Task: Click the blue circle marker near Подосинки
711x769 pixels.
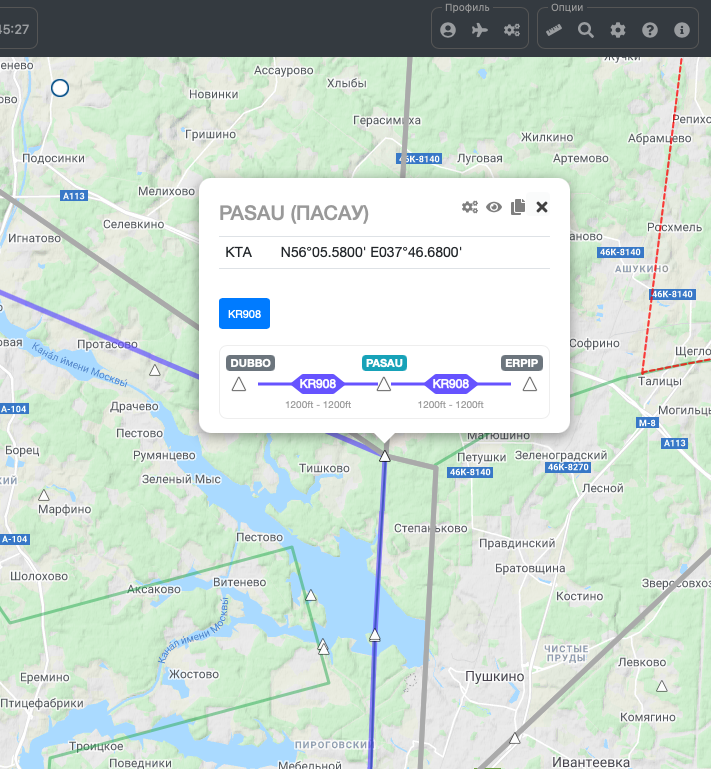Action: 59,88
